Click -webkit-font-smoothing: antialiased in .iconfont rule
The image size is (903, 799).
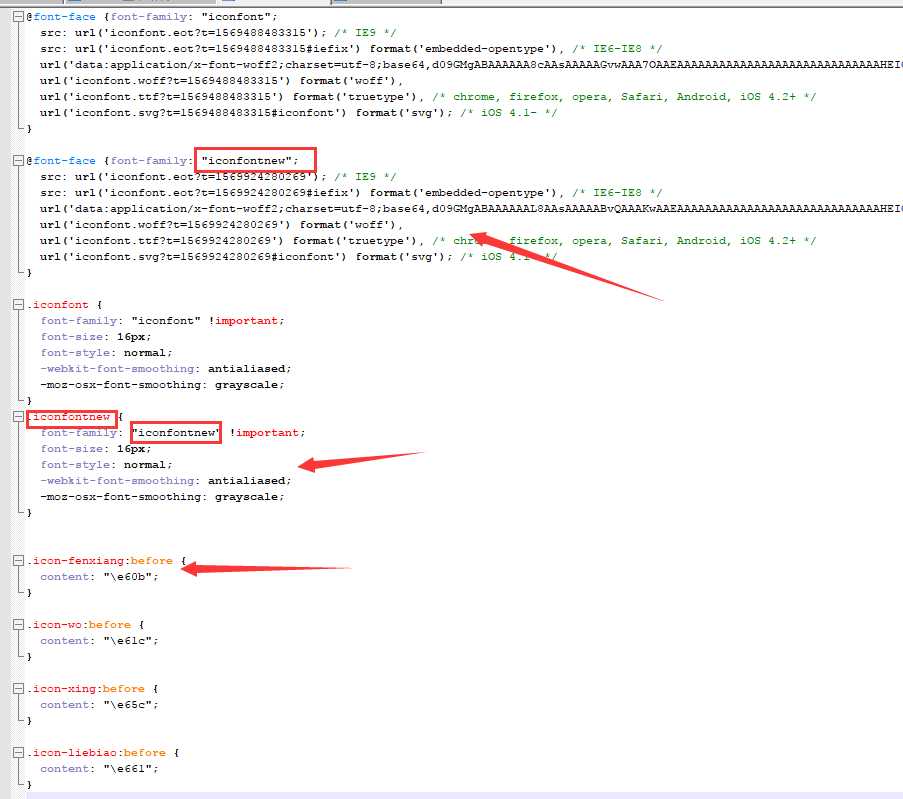click(166, 369)
